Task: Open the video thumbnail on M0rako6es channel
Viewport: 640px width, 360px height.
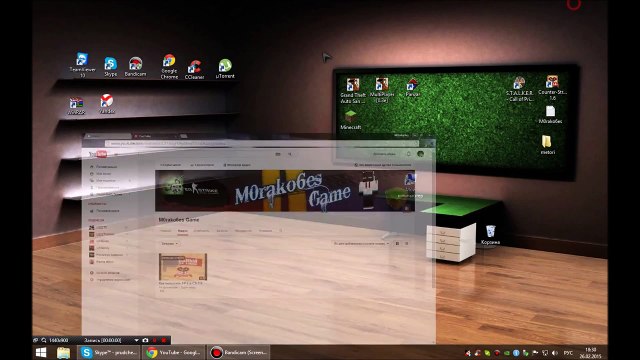Action: (182, 267)
